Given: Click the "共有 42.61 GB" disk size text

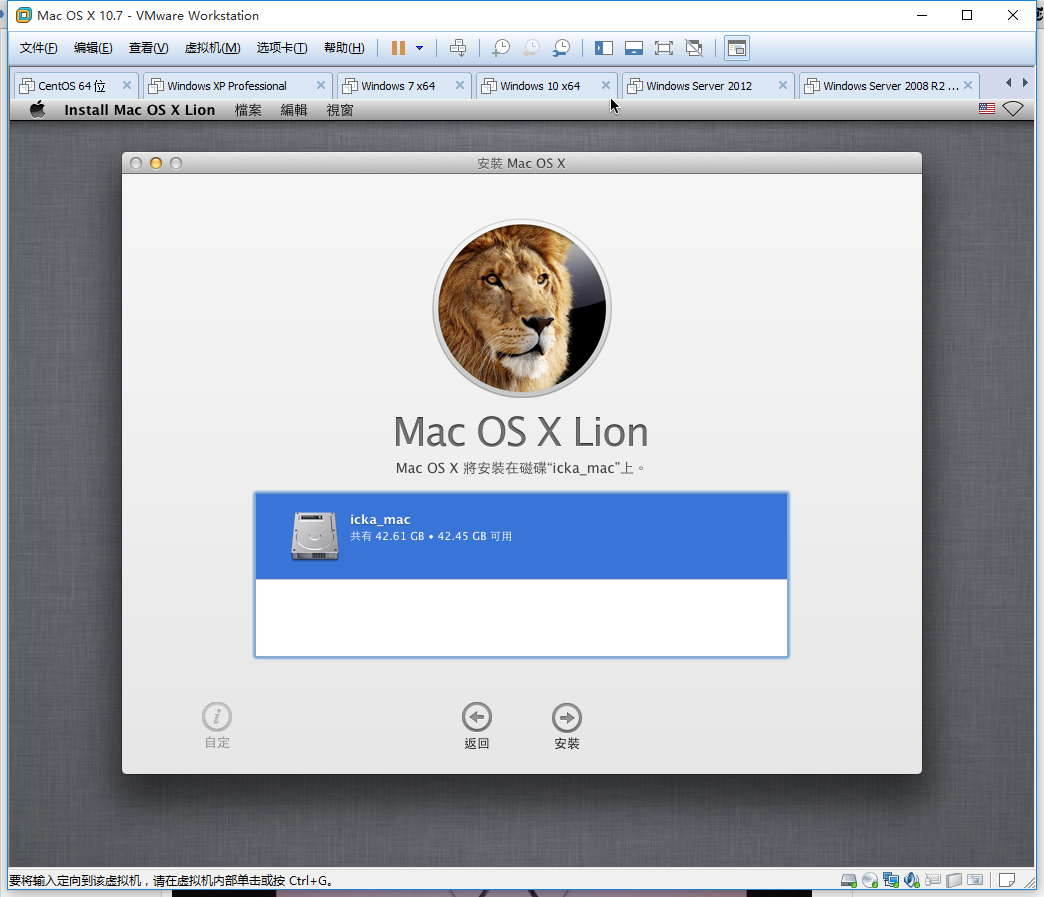Looking at the screenshot, I should [388, 536].
